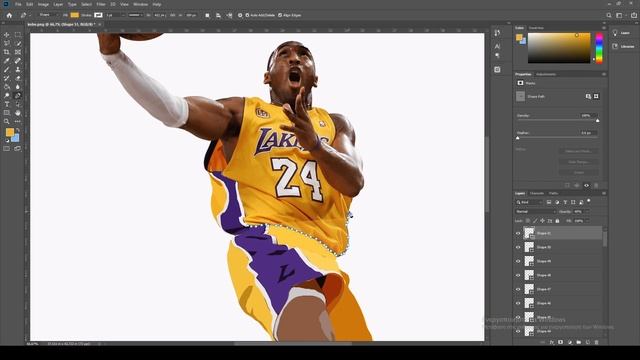640x360 pixels.
Task: Open the path alignment icon in options bar
Action: [x=218, y=15]
